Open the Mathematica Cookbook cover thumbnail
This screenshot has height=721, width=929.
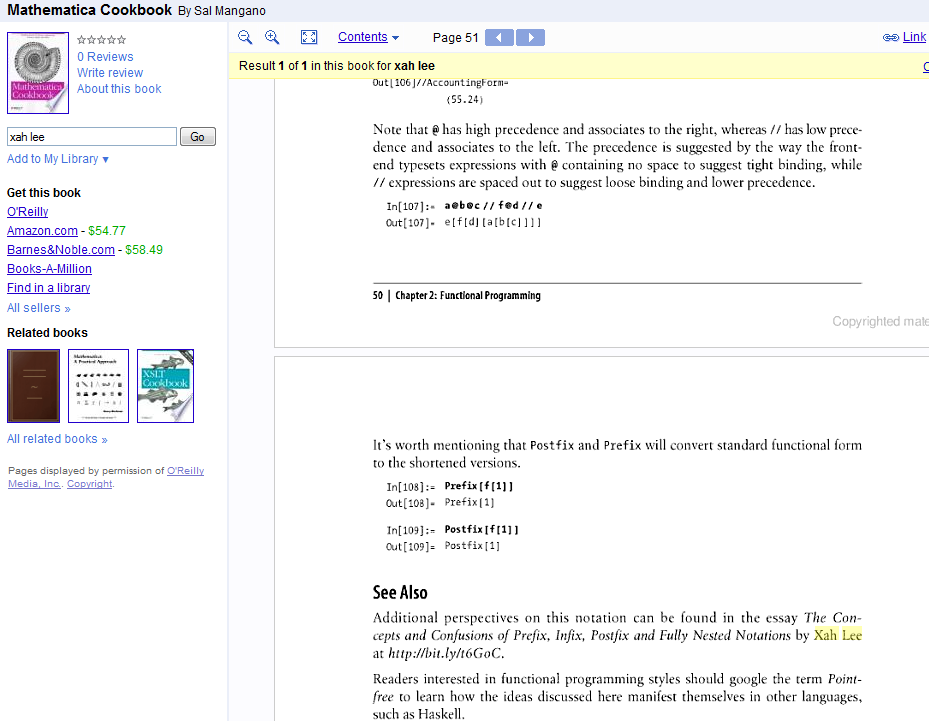(x=38, y=73)
